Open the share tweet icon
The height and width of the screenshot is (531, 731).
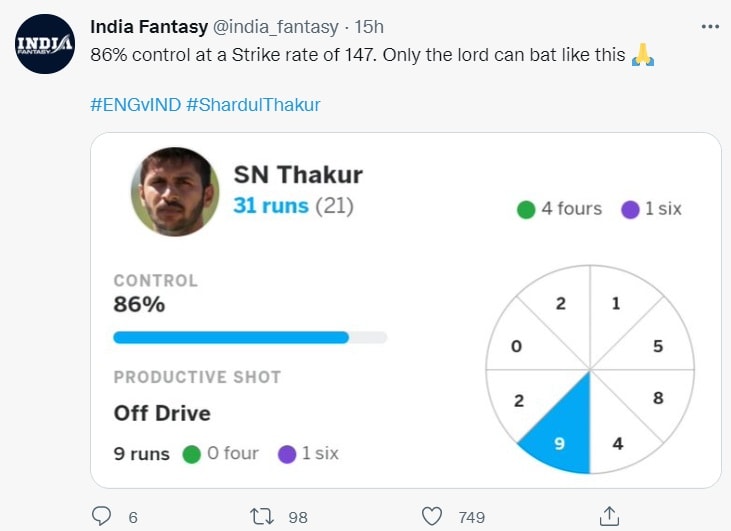coord(608,516)
